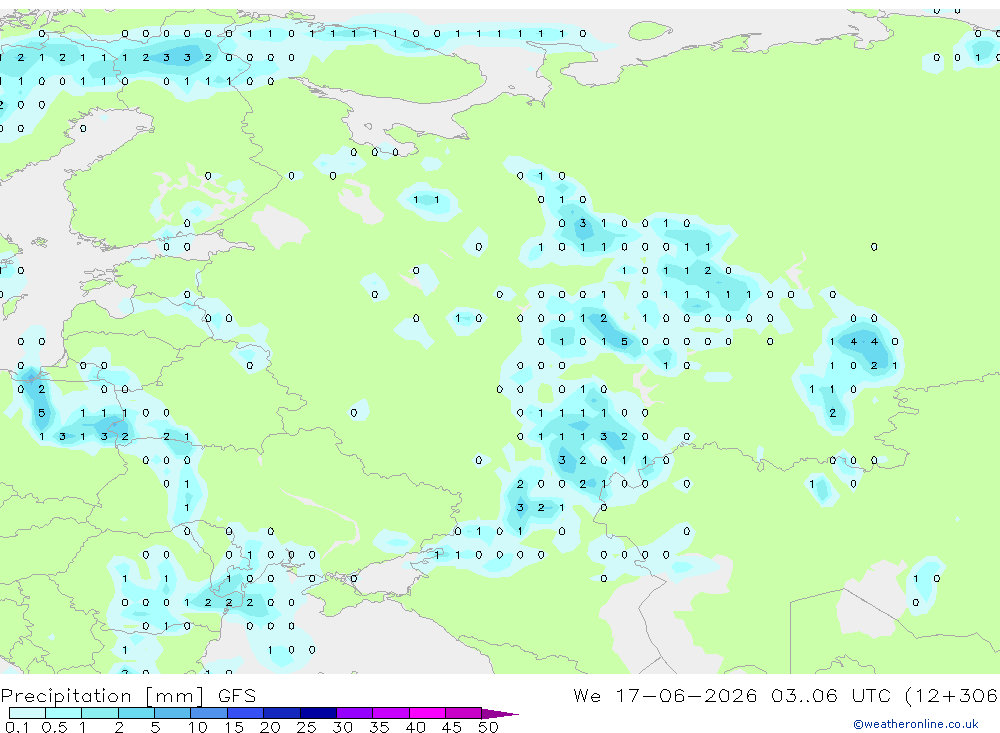This screenshot has height=733, width=1000.
Task: Select the '0.5' legend scale label
Action: (54, 727)
